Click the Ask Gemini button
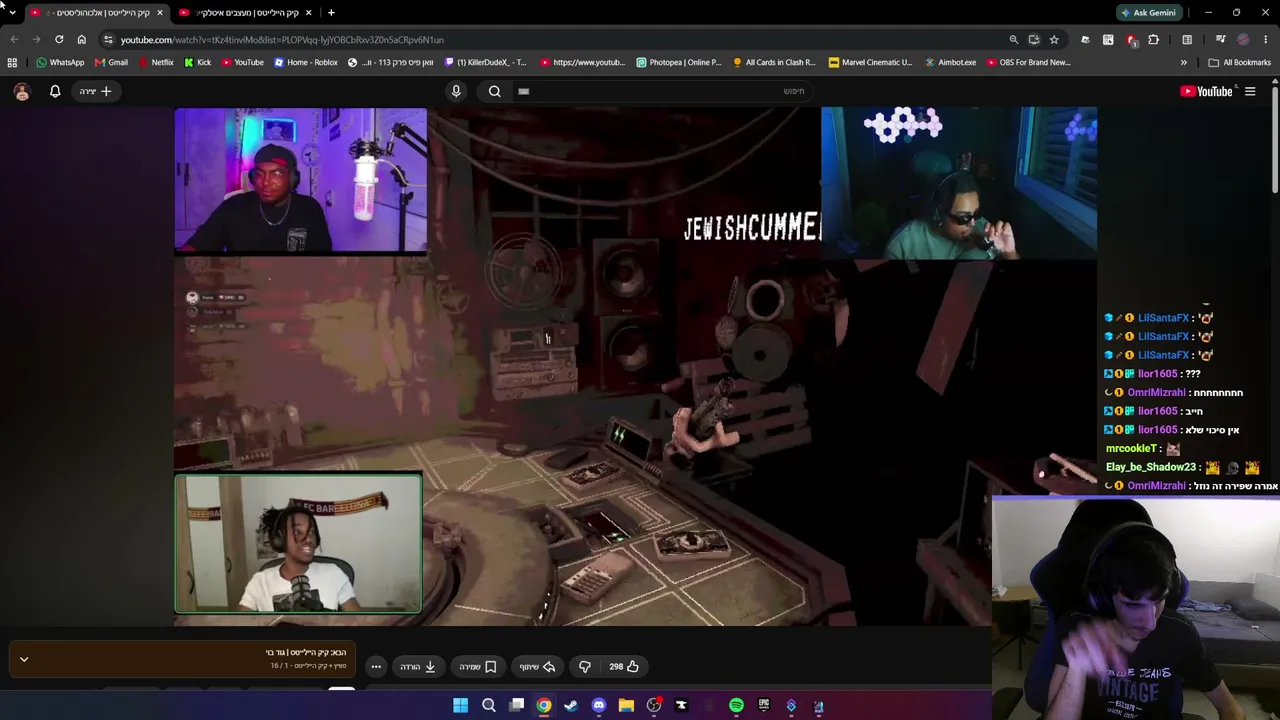This screenshot has width=1280, height=720. [1148, 13]
